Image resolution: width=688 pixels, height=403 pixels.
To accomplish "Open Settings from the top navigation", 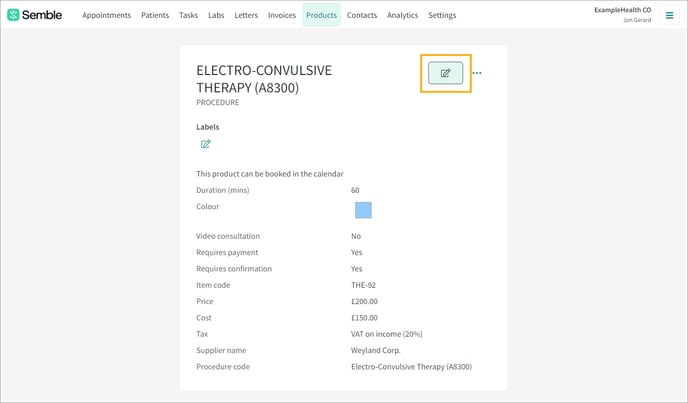I will [x=442, y=15].
